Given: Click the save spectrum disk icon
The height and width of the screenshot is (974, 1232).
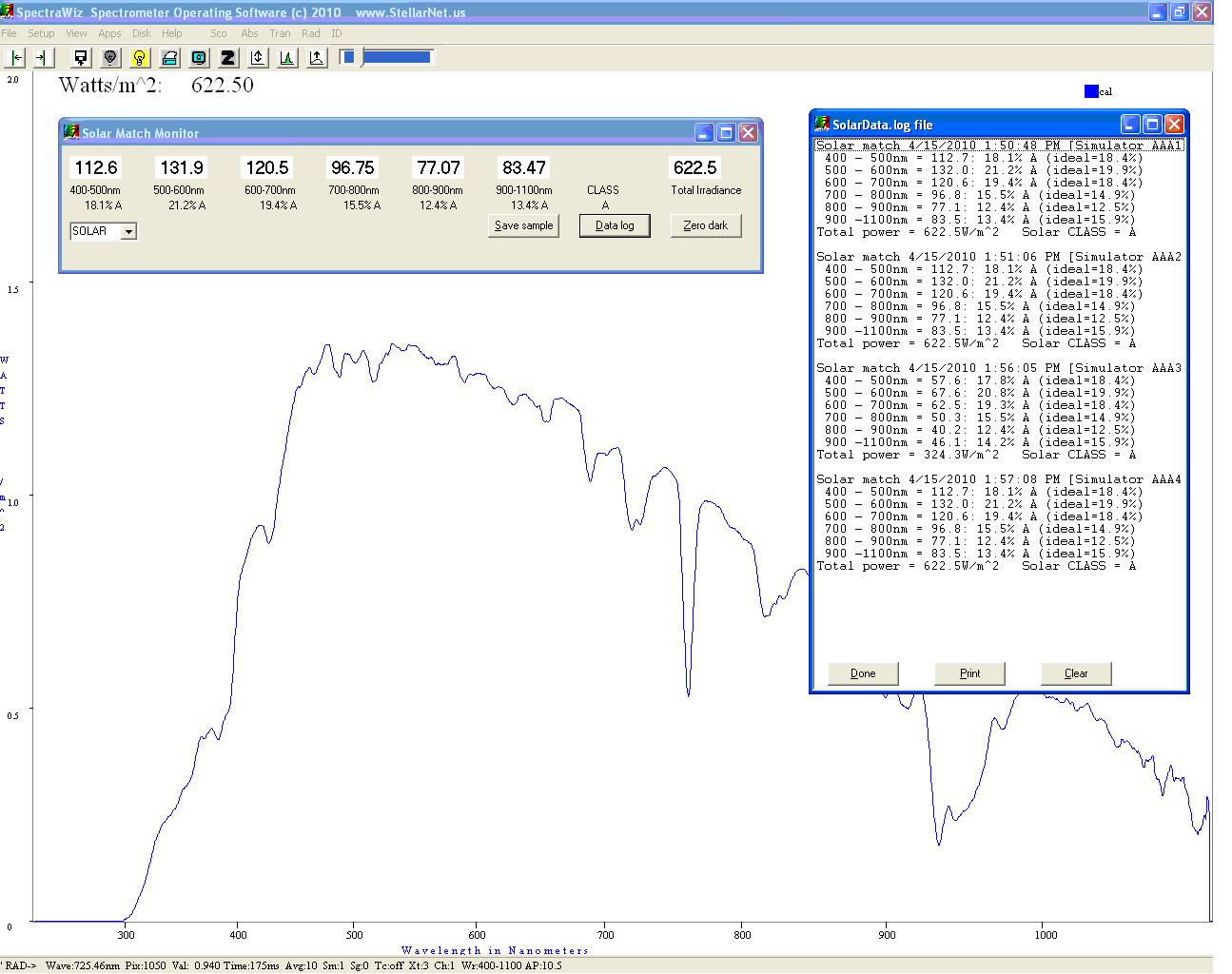Looking at the screenshot, I should (x=81, y=58).
